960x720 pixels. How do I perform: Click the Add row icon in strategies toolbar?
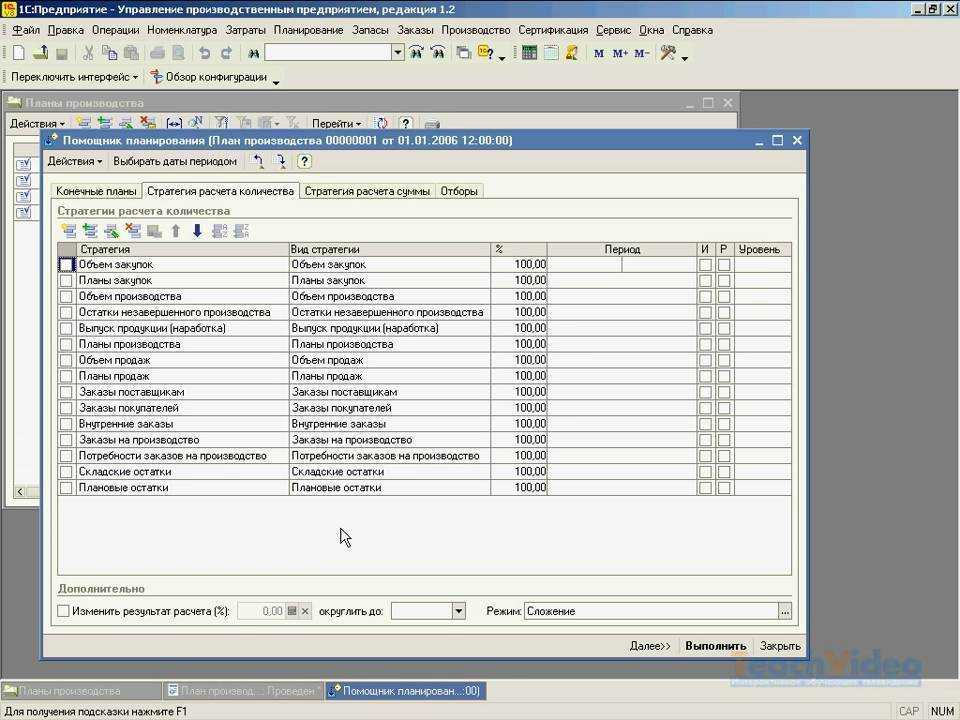click(69, 231)
